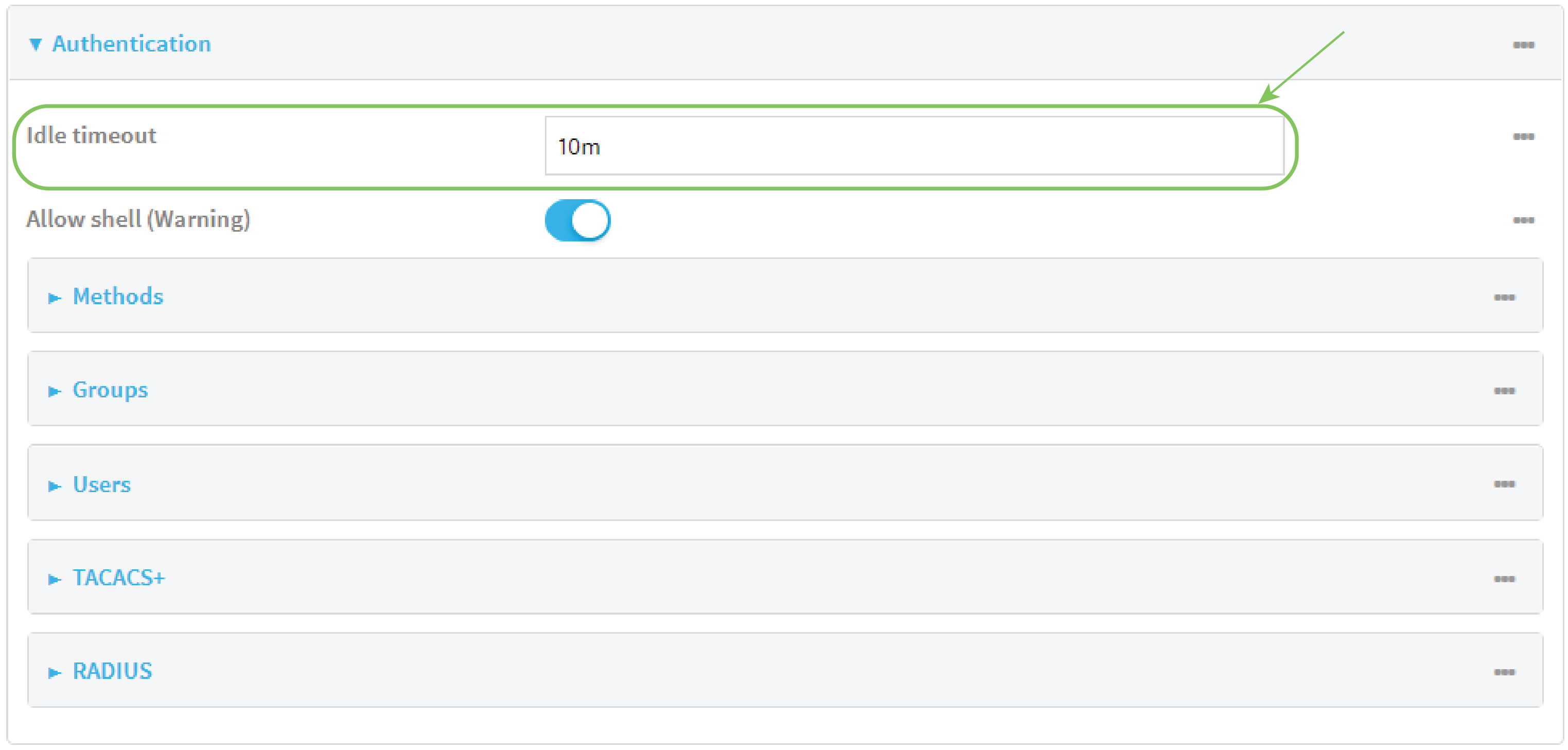Open the TACACS+ options menu
Viewport: 1568px width, 750px height.
pyautogui.click(x=1504, y=578)
